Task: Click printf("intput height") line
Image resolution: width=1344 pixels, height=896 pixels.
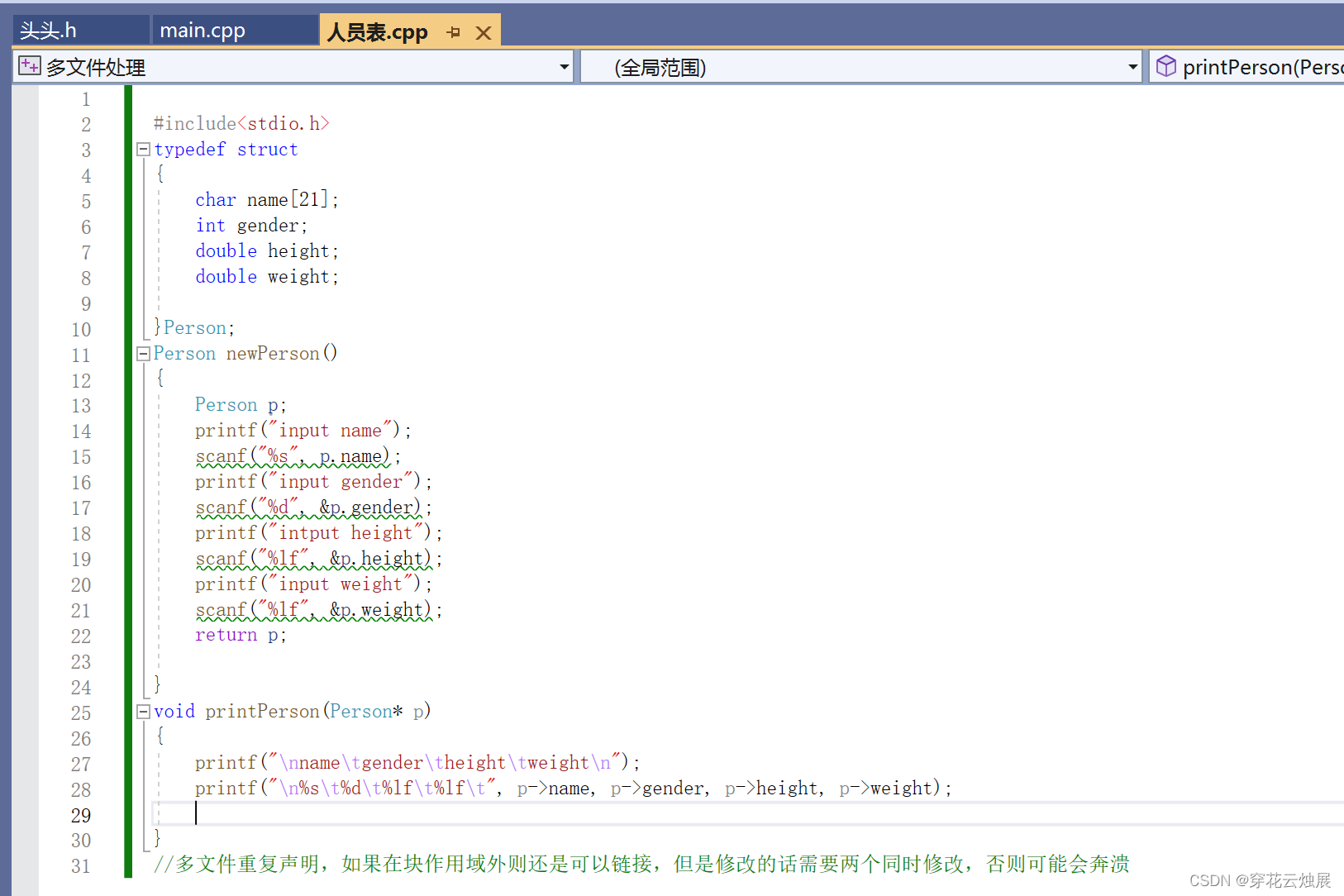Action: click(319, 533)
